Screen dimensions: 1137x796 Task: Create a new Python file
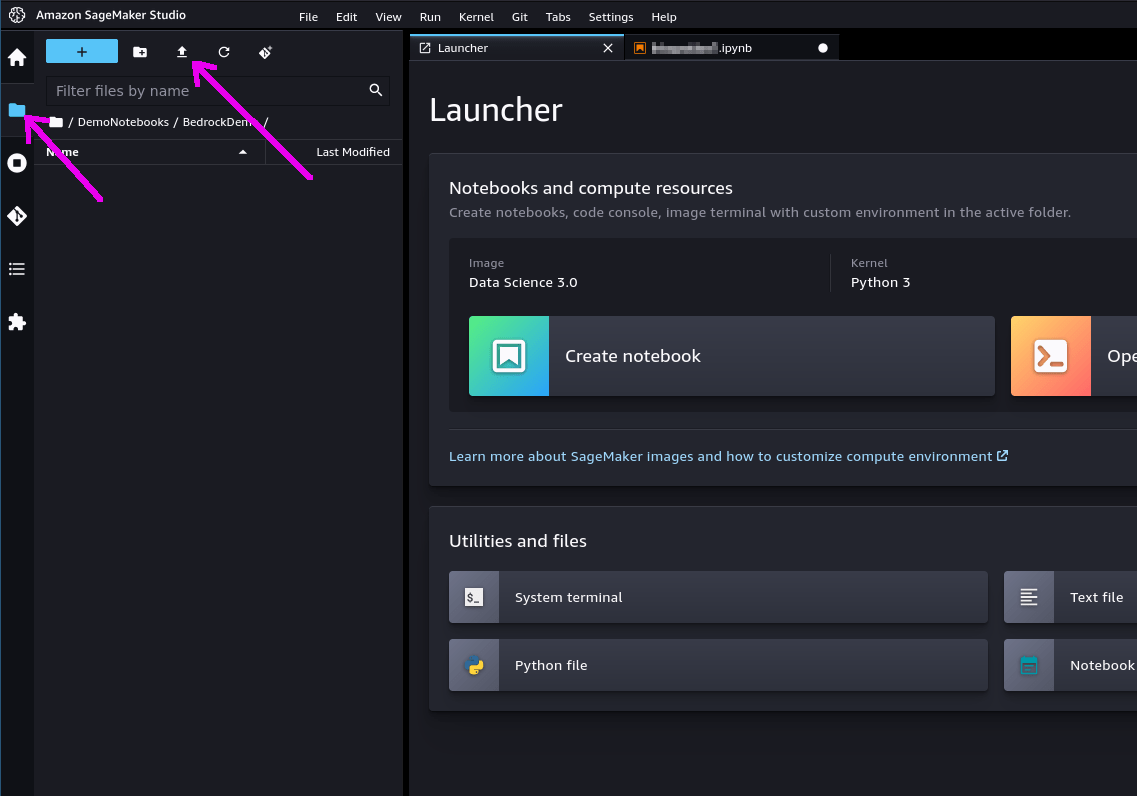(718, 665)
